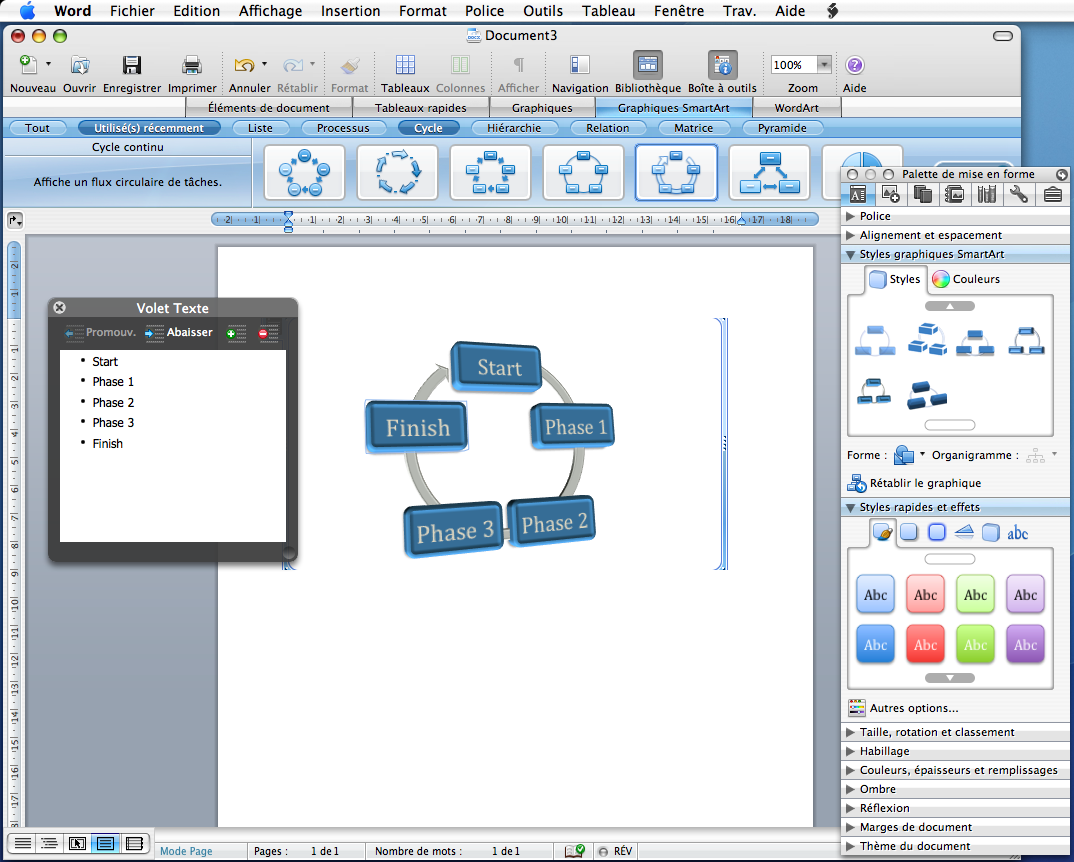Switch to Publishing layout view button

click(x=77, y=843)
